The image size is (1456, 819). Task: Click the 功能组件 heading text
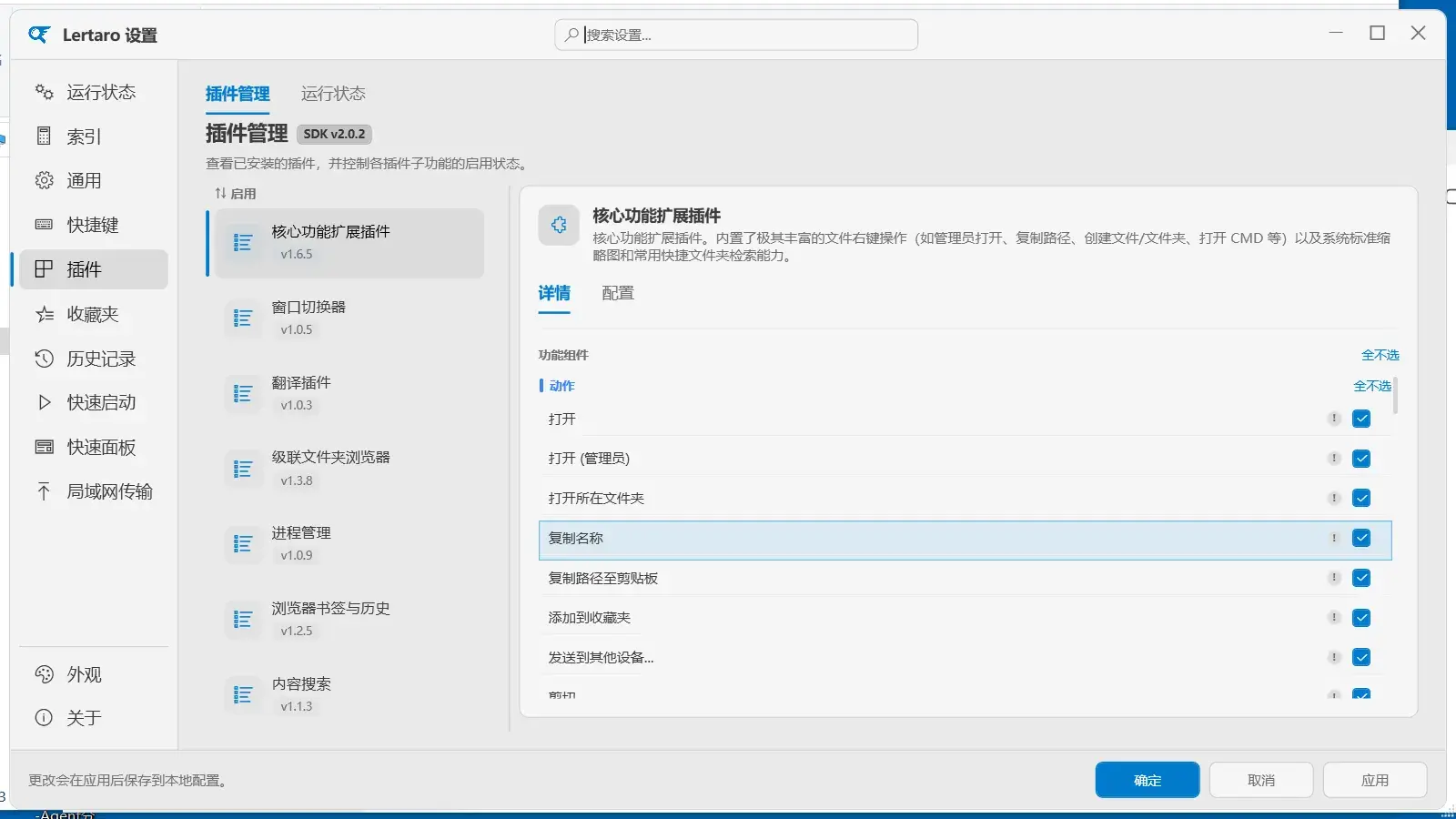[563, 355]
